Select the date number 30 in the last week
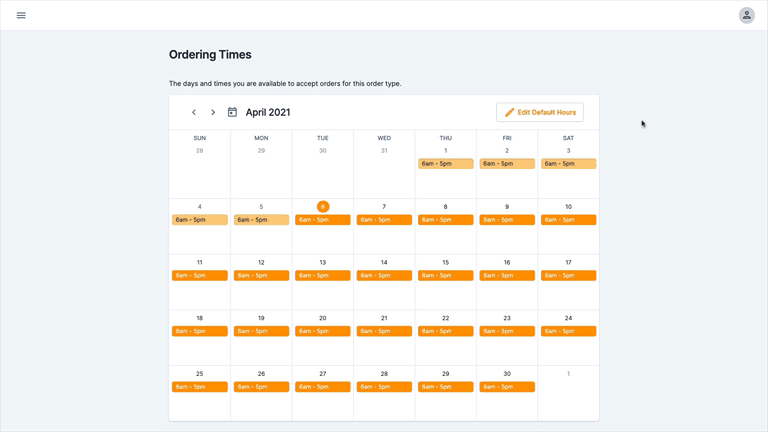 [507, 374]
